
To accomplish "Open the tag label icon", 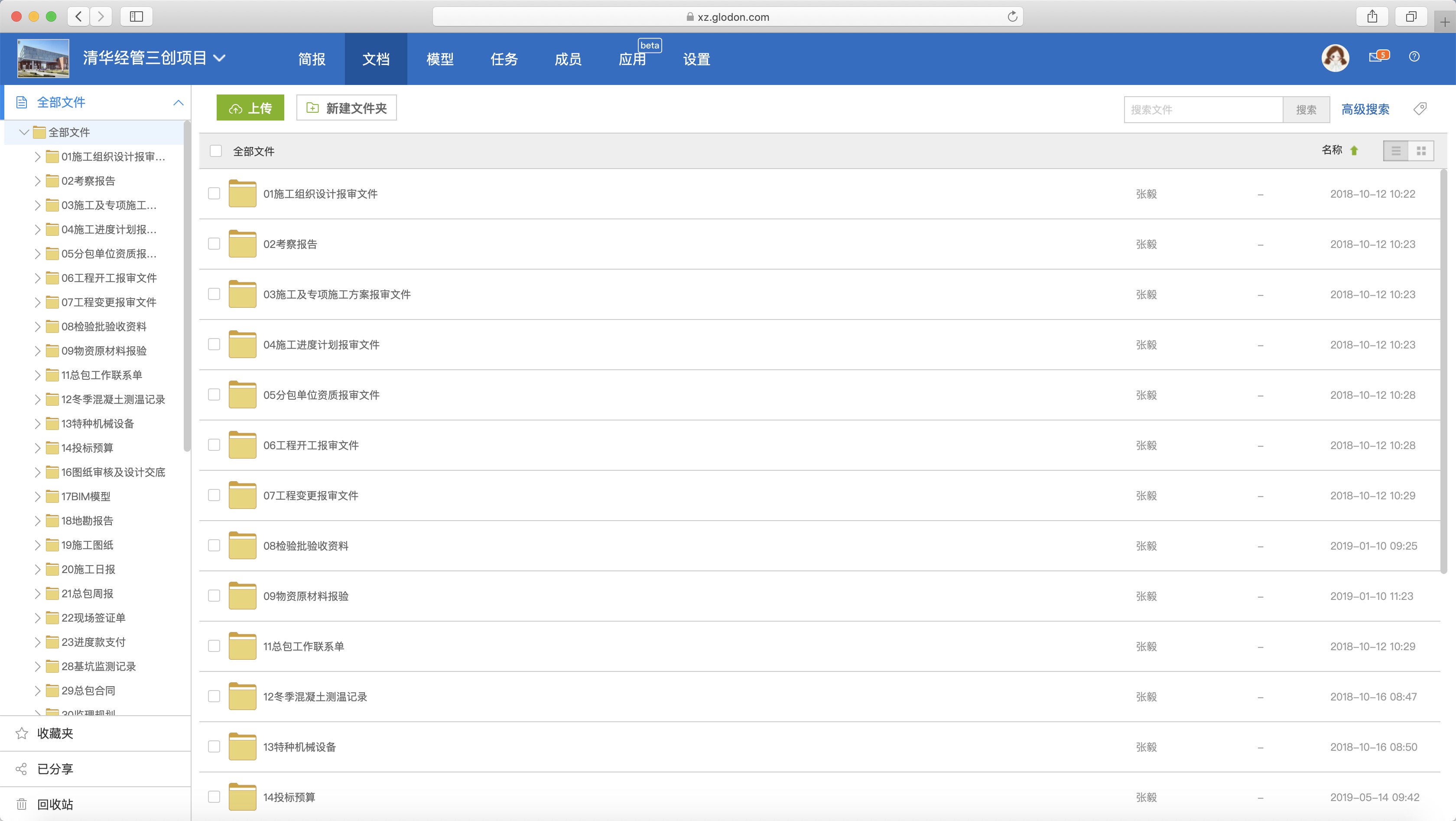I will (x=1420, y=108).
